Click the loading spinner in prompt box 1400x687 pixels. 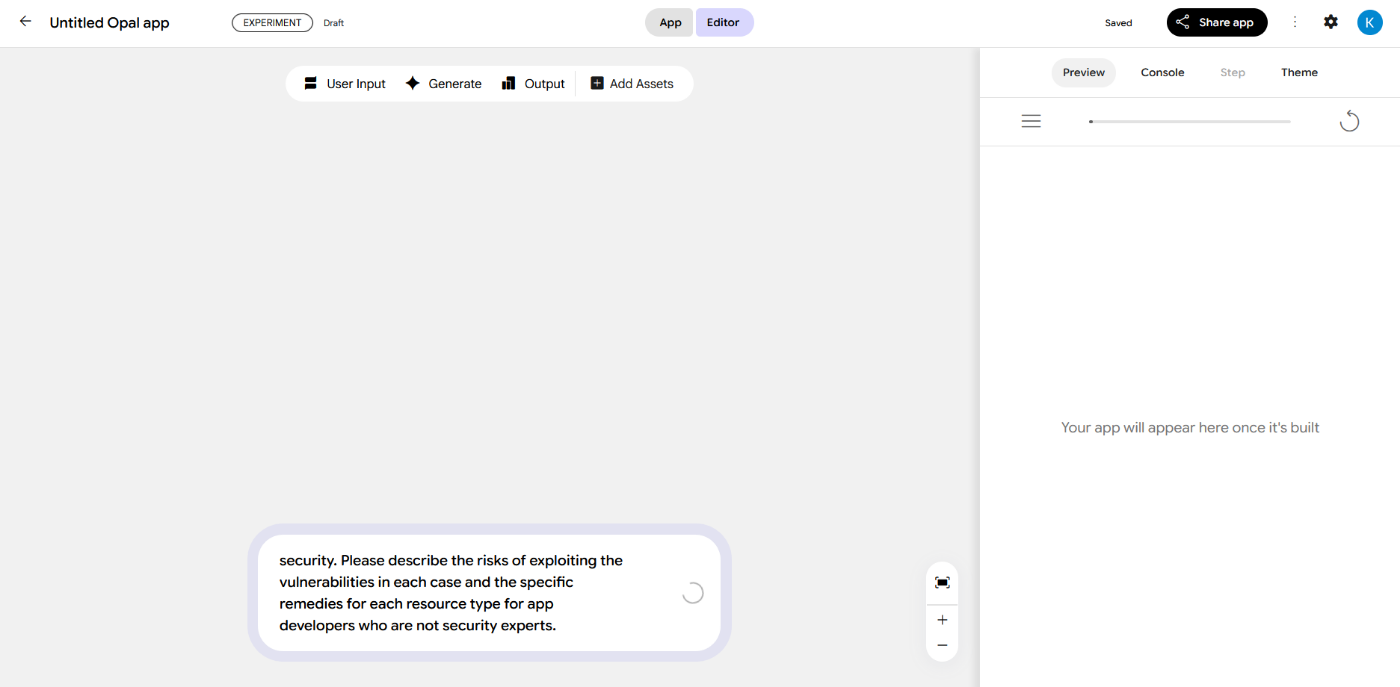click(x=692, y=593)
